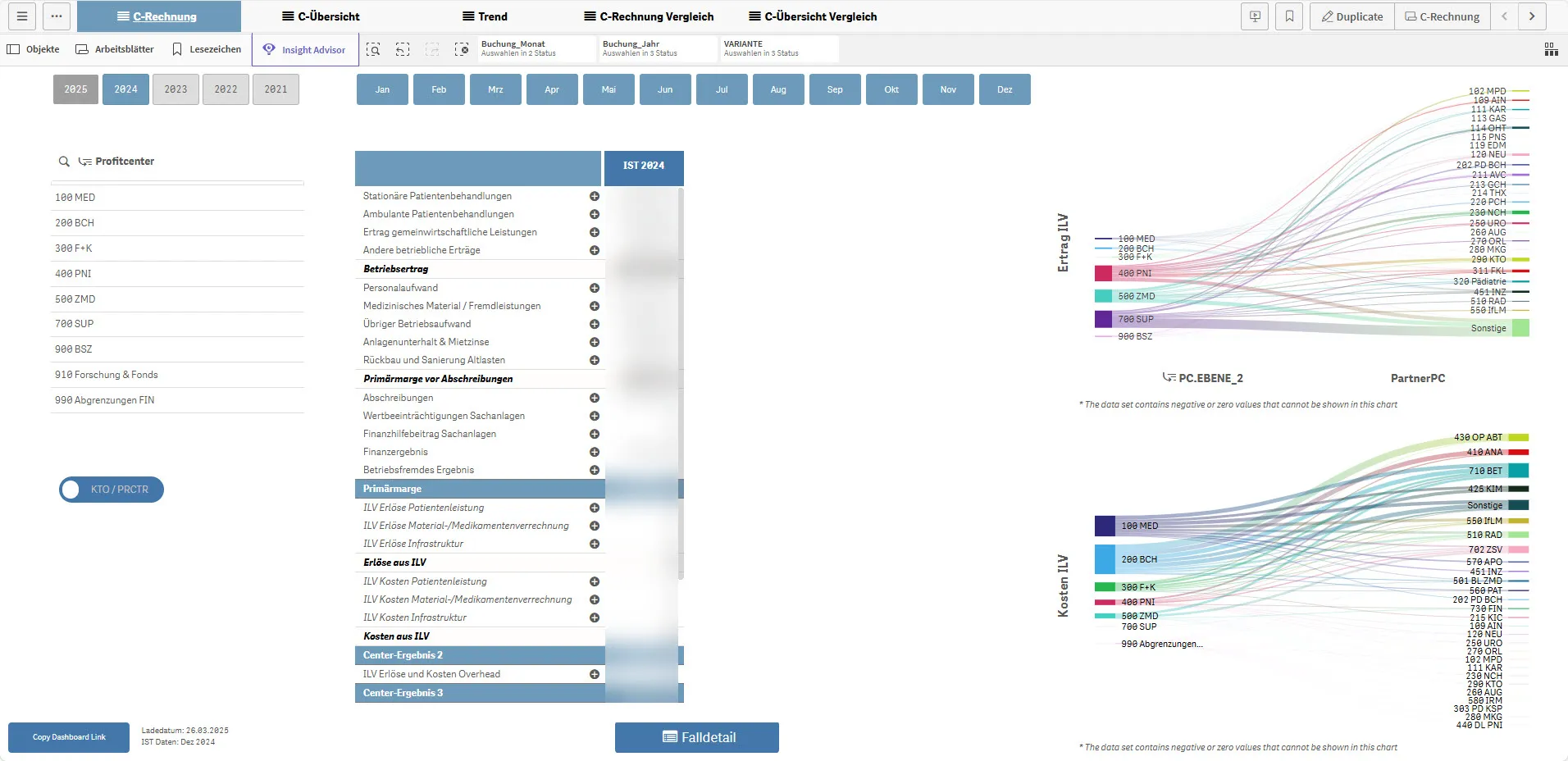Open VARIANTE selection dropdown

click(x=780, y=48)
